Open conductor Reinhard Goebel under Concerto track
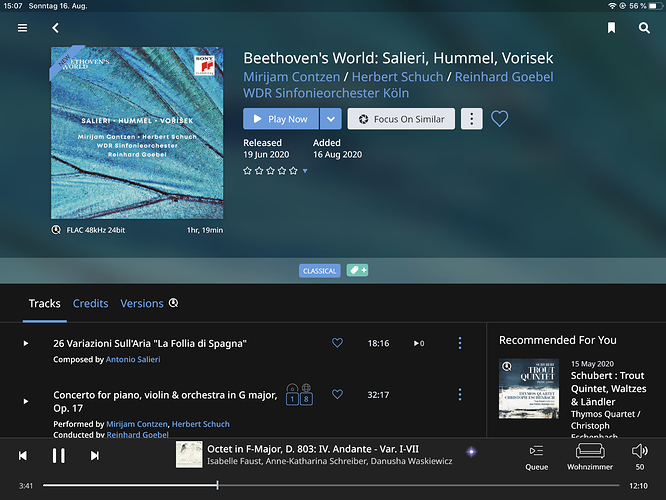This screenshot has width=666, height=500. coord(137,435)
